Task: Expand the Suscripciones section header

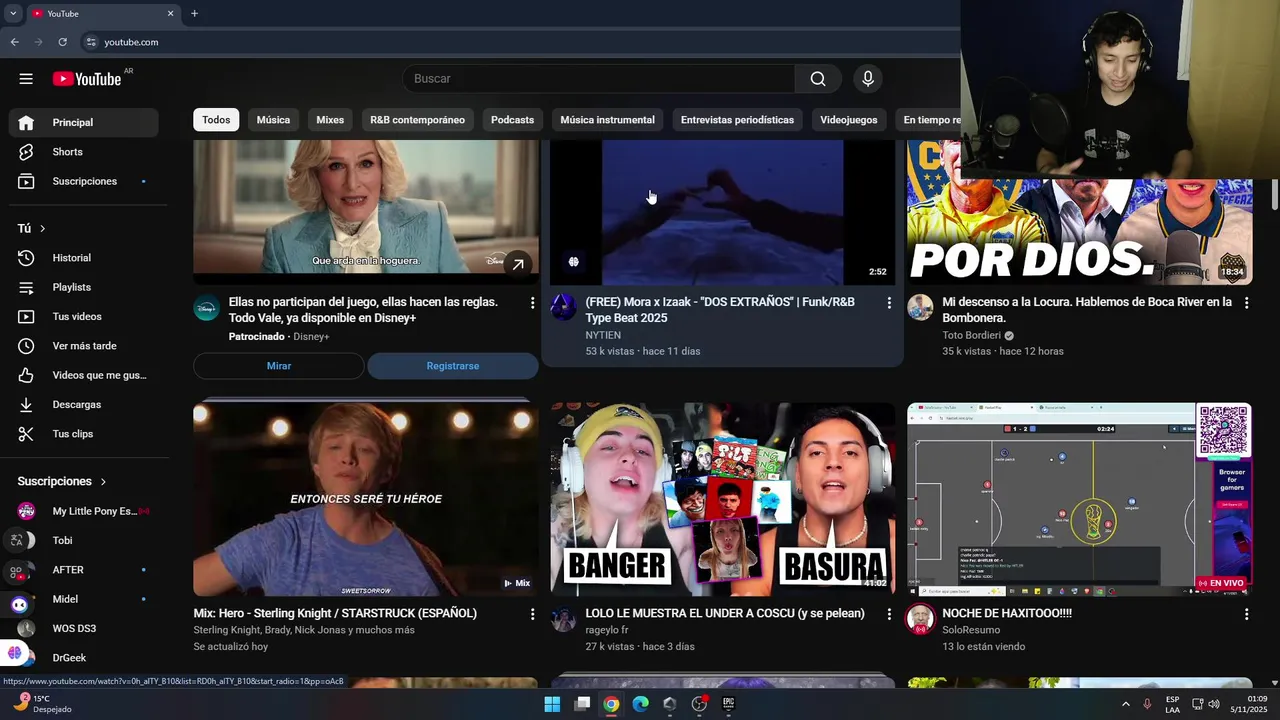Action: 62,481
